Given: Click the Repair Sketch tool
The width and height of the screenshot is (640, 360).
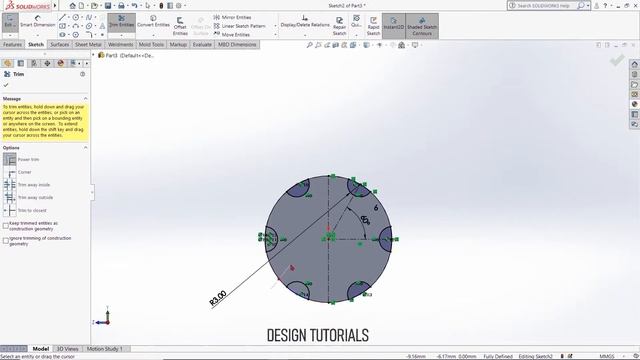Looking at the screenshot, I should click(x=339, y=26).
